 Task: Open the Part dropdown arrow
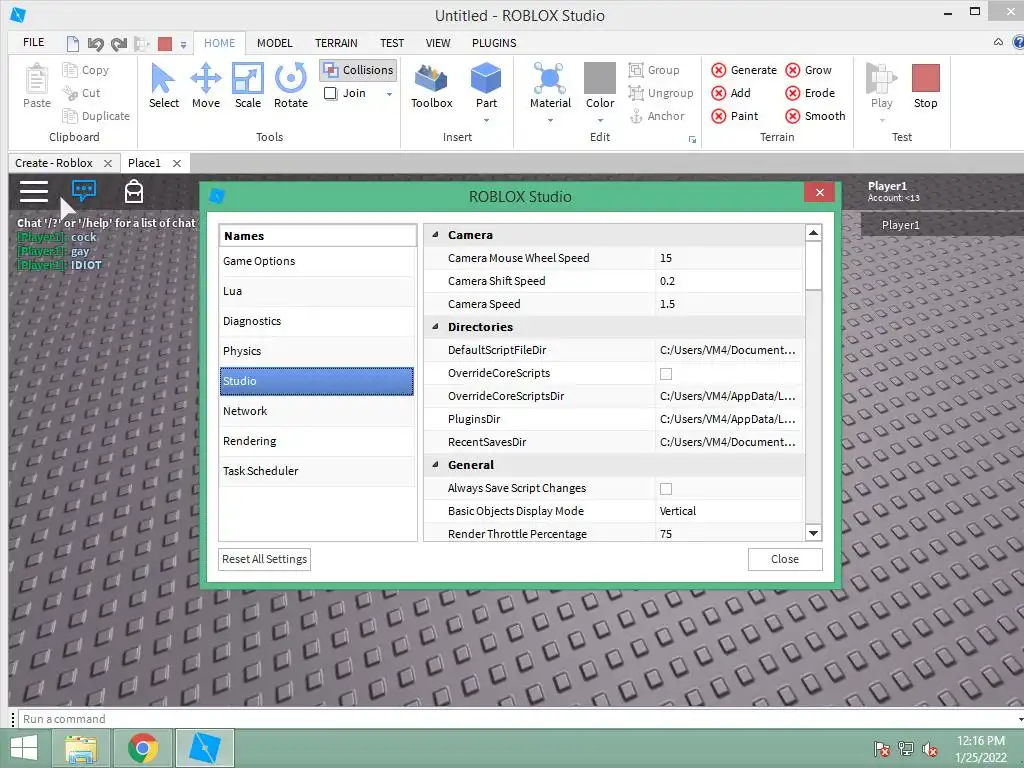[486, 121]
